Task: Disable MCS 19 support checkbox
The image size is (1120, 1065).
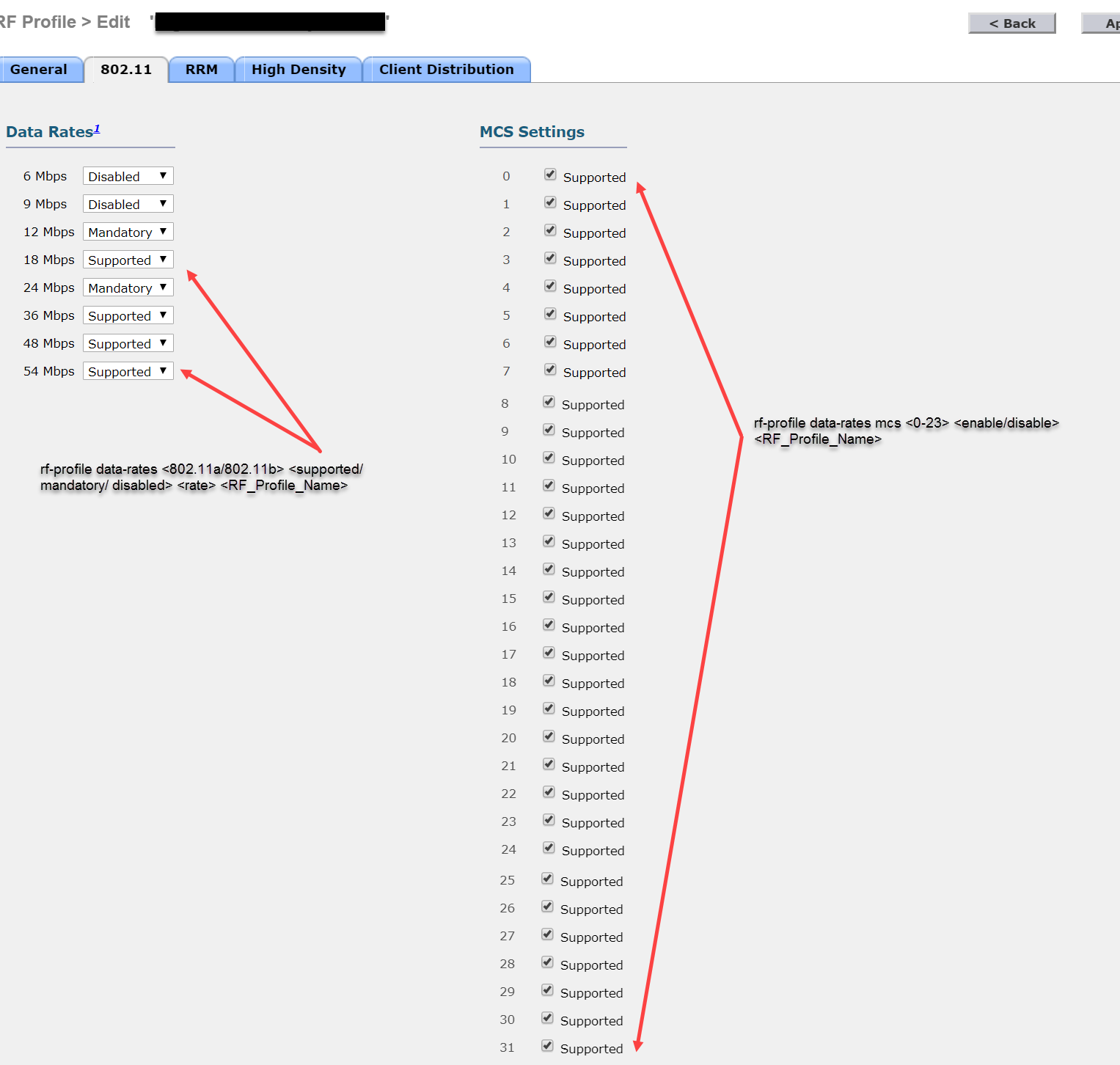Action: click(549, 709)
